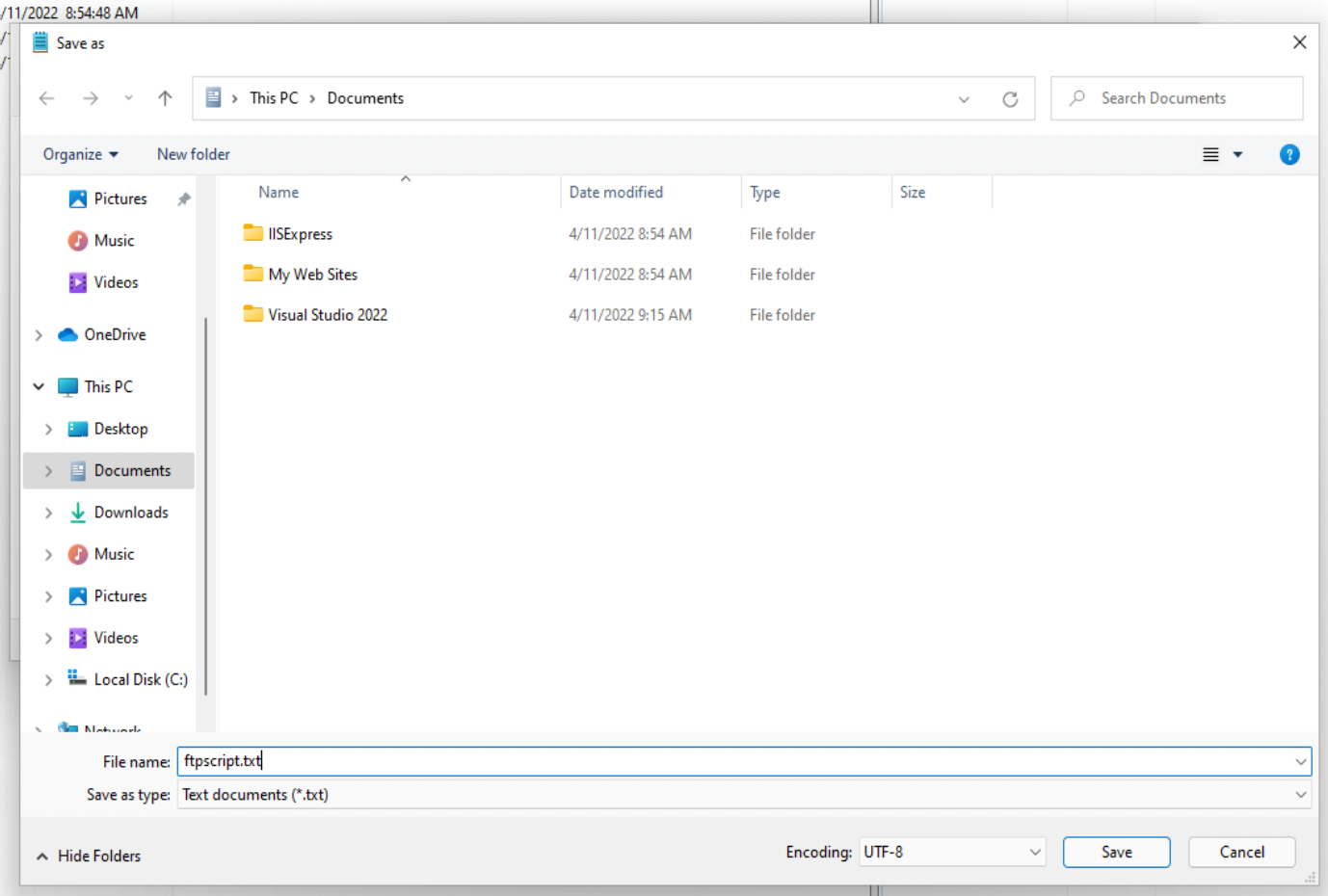The width and height of the screenshot is (1328, 896).
Task: Create a New folder
Action: coord(193,154)
